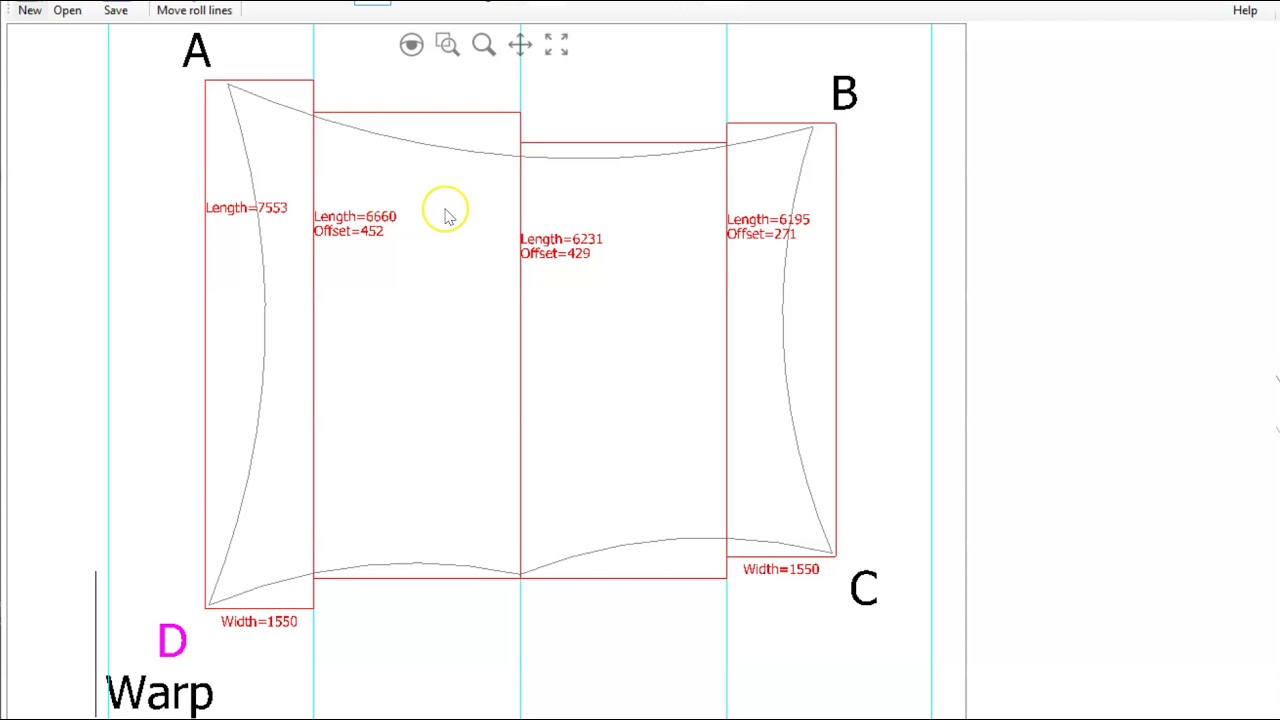Image resolution: width=1280 pixels, height=720 pixels.
Task: Click the Offset=271 label
Action: coord(761,234)
